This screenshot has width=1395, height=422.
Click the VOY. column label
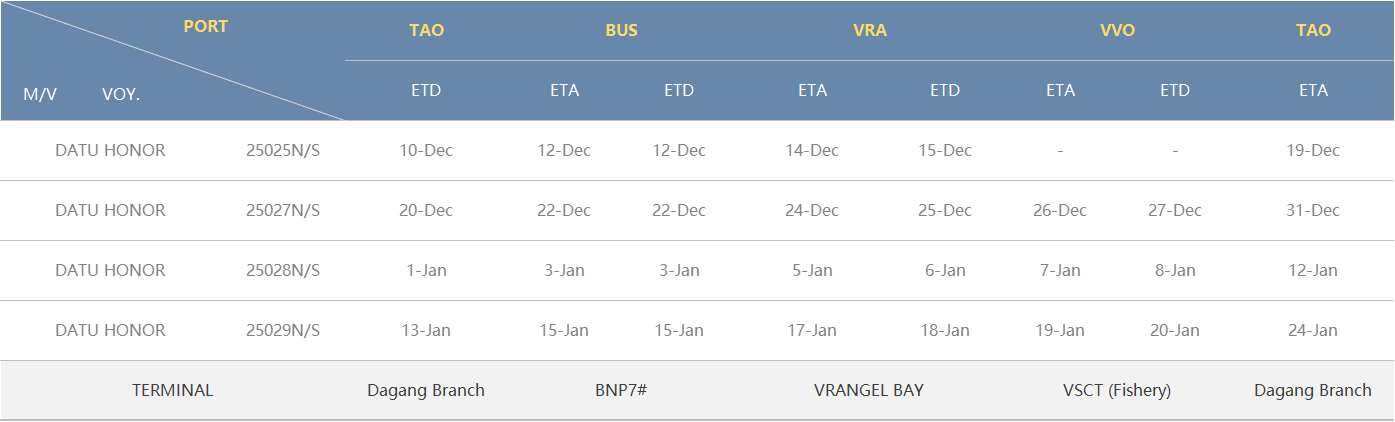[x=121, y=94]
